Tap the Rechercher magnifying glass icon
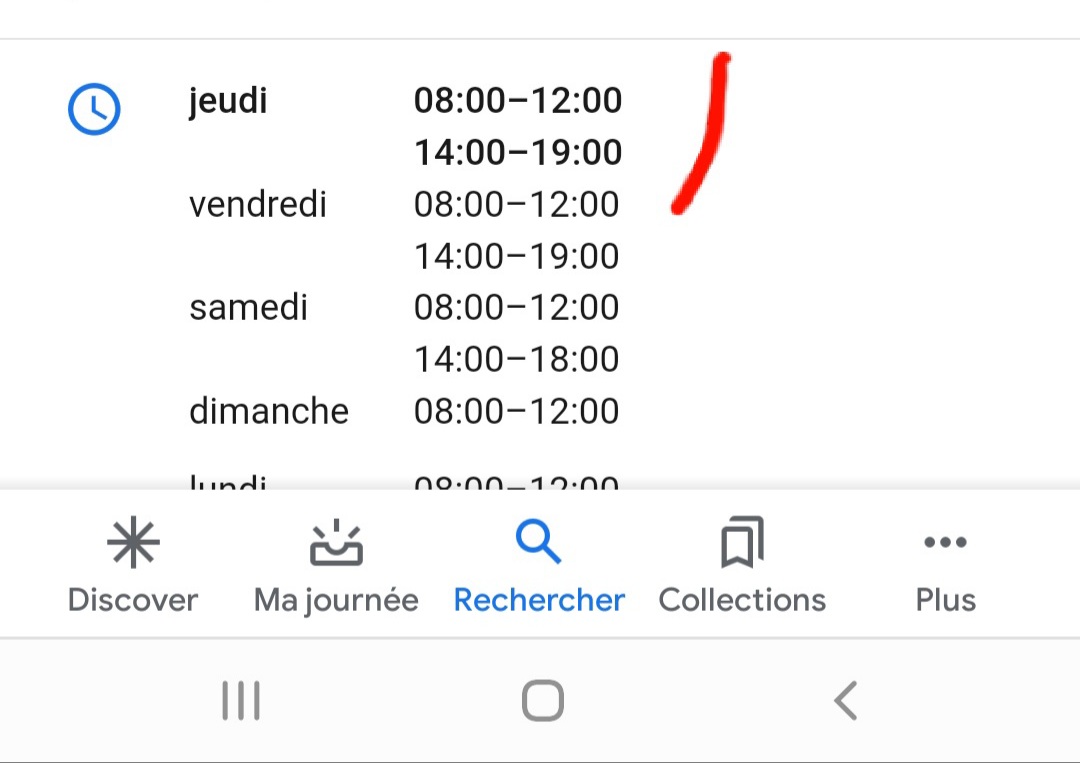Image resolution: width=1080 pixels, height=763 pixels. point(539,542)
